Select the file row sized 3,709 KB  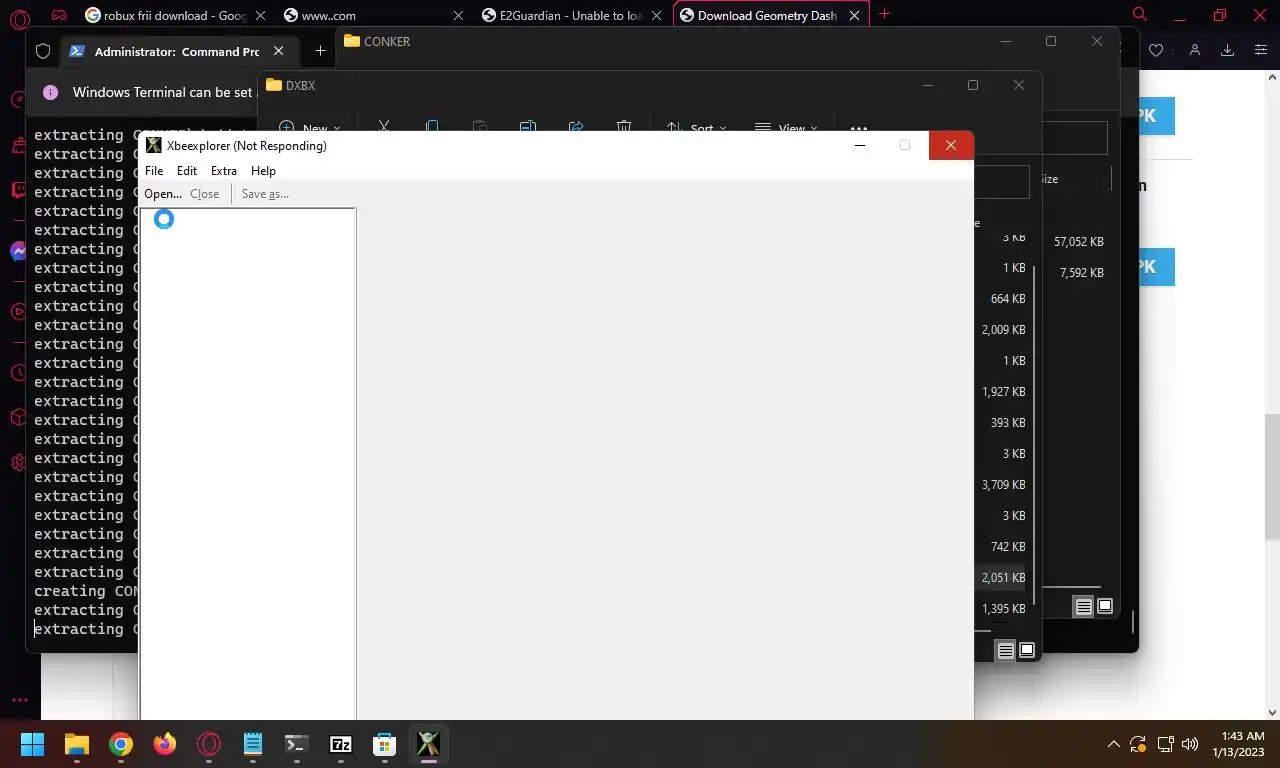1003,485
